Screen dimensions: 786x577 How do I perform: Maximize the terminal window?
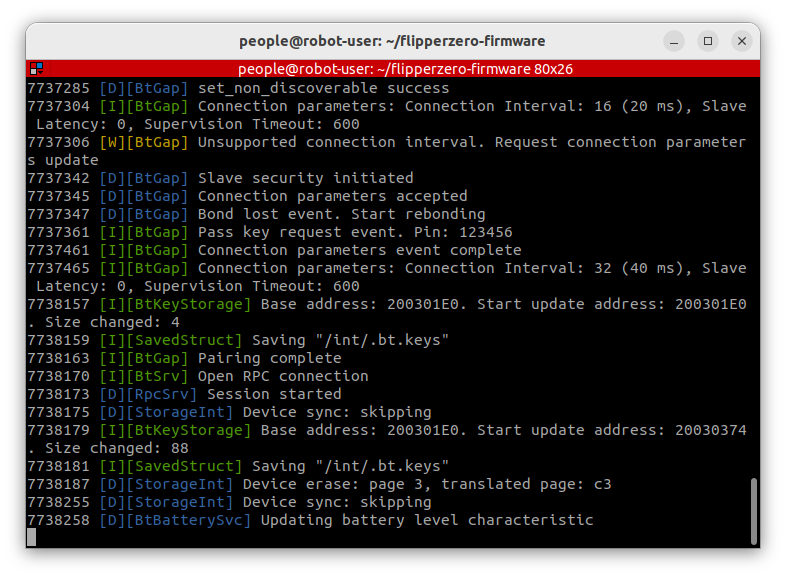coord(708,41)
